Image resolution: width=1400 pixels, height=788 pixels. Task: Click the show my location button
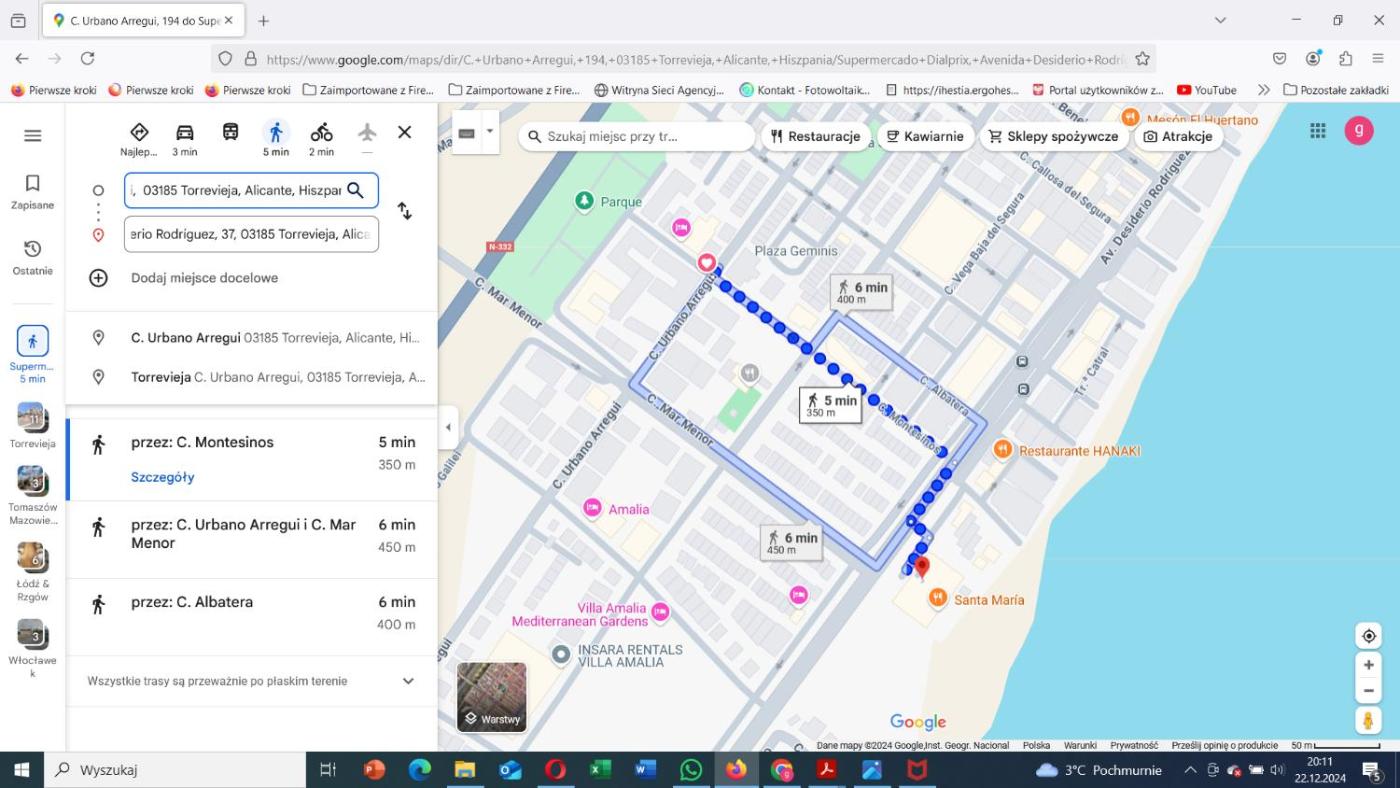click(x=1368, y=636)
